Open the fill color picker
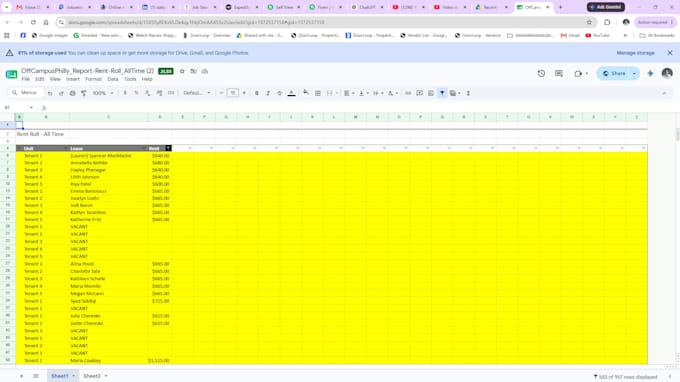Viewport: 680px width, 382px height. [306, 93]
